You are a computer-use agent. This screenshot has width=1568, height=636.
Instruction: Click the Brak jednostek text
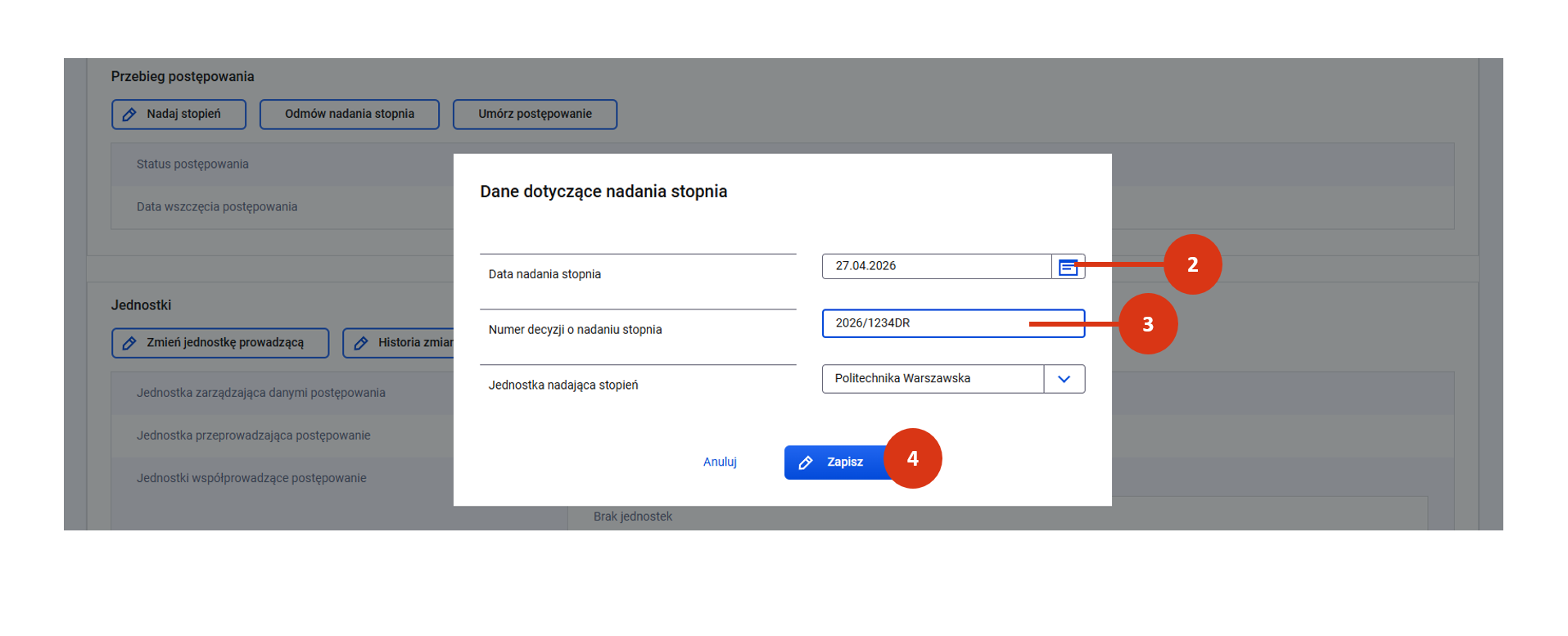(633, 516)
